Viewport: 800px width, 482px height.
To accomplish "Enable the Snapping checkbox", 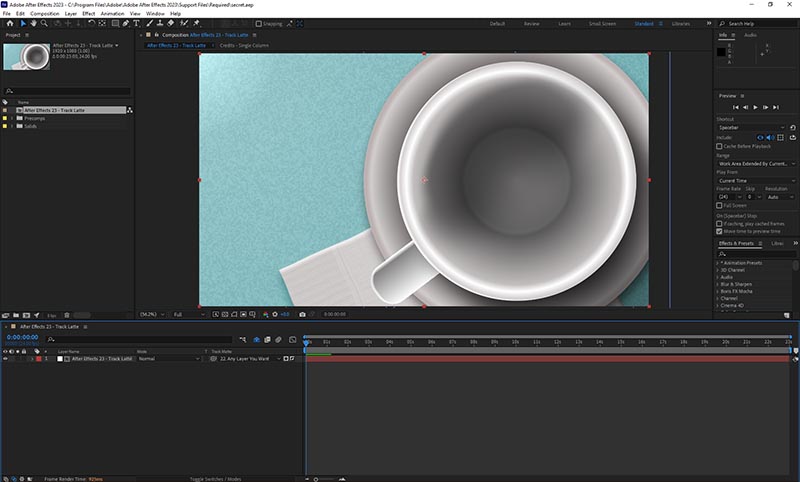I will 258,23.
